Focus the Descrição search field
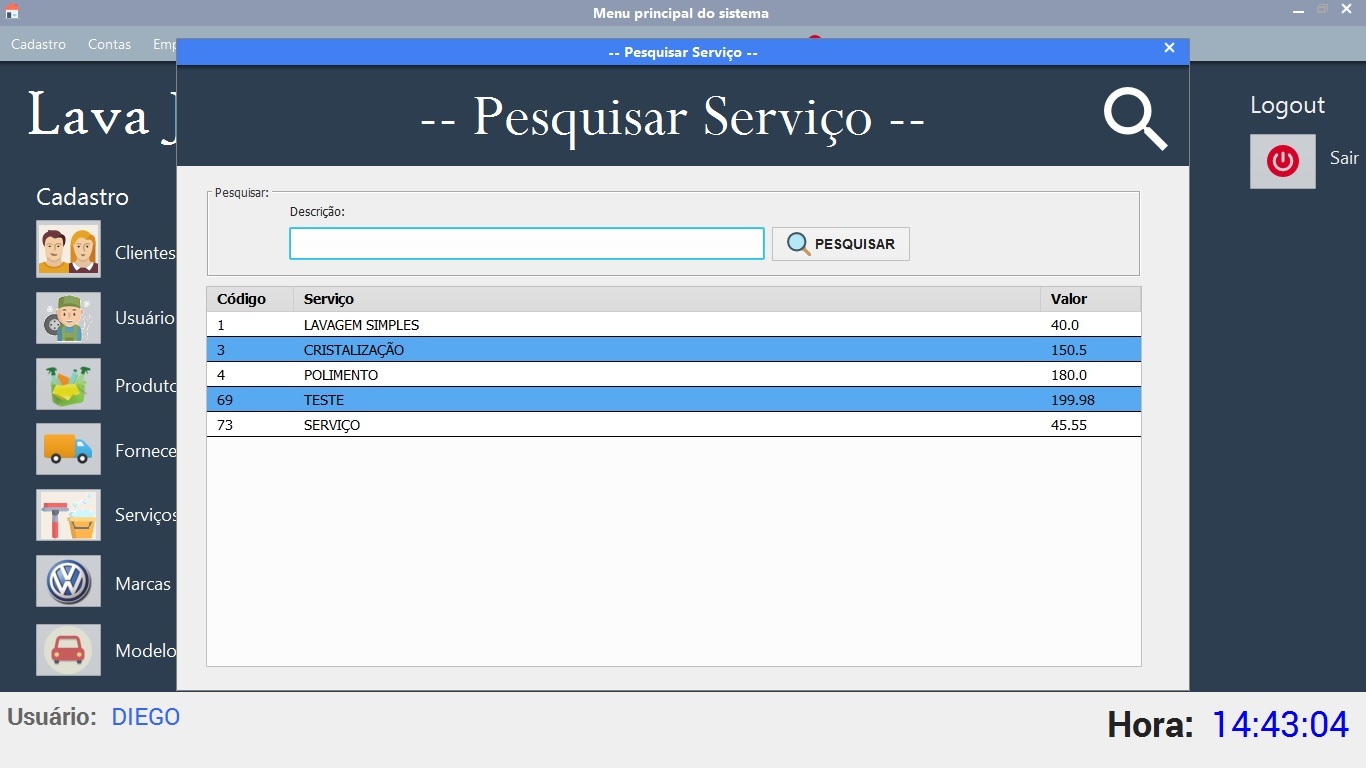 527,244
